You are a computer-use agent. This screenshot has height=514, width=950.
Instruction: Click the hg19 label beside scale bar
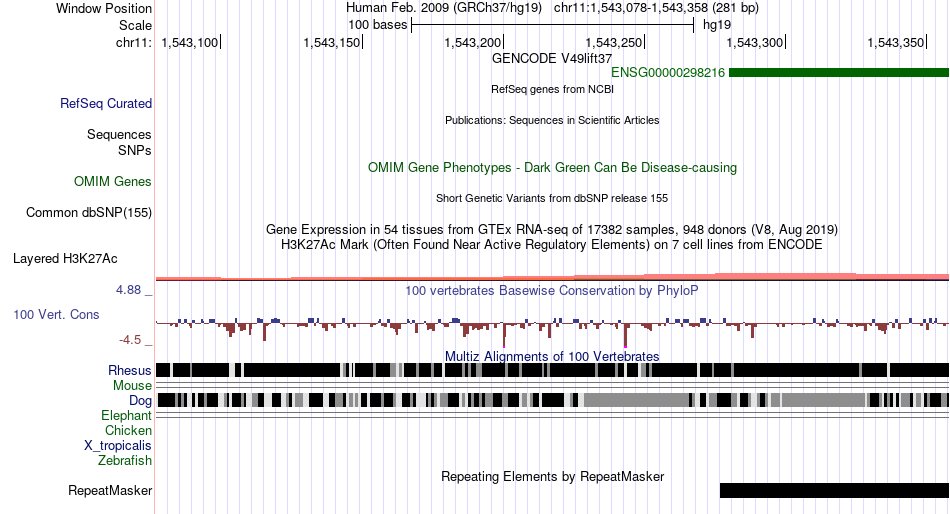[717, 25]
